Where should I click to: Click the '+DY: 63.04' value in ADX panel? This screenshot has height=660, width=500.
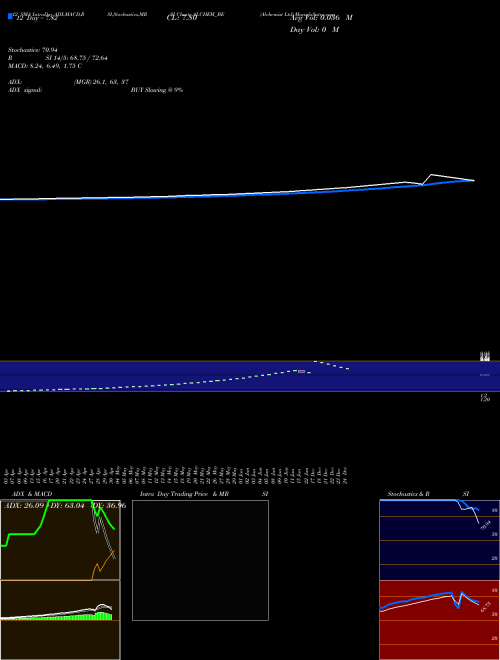click(66, 505)
